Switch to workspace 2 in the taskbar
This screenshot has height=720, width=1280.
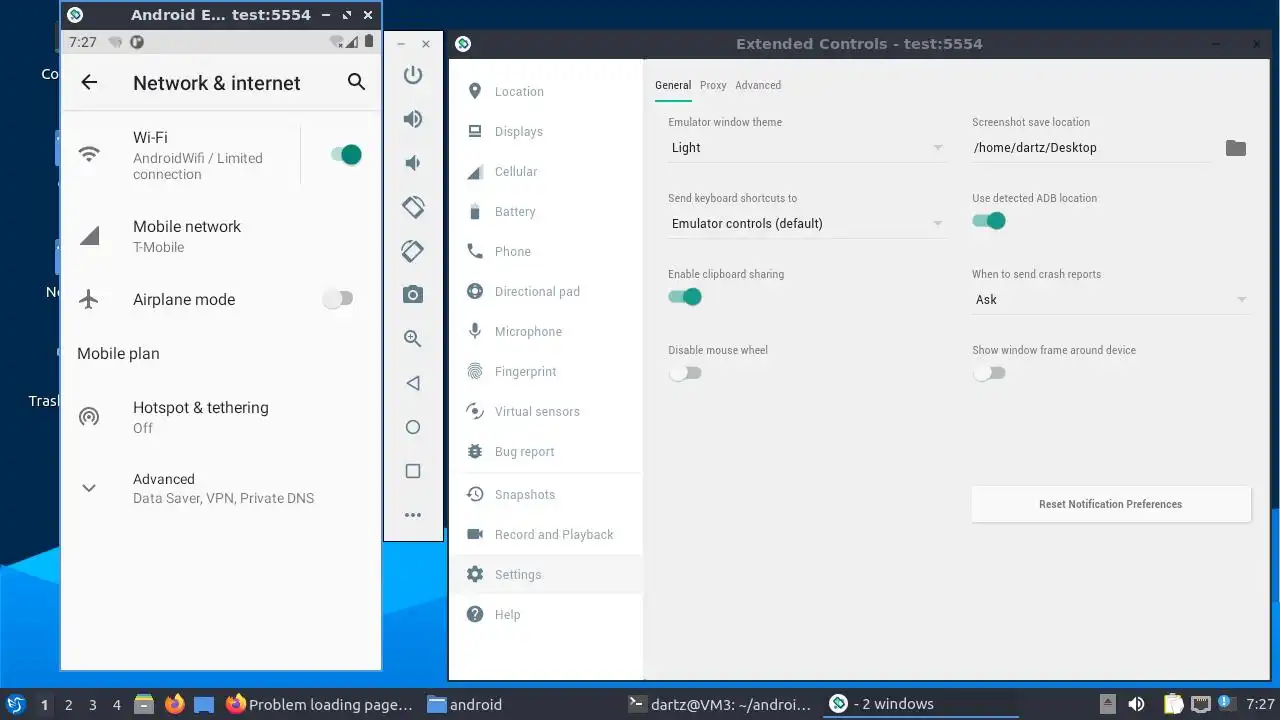pos(69,704)
